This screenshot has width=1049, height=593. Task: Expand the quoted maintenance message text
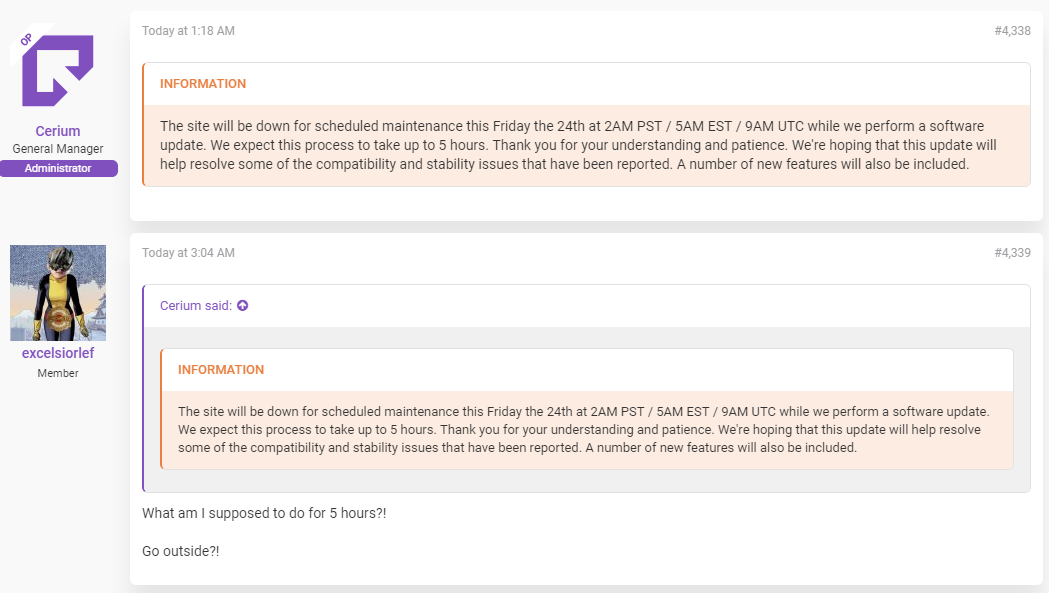[583, 430]
